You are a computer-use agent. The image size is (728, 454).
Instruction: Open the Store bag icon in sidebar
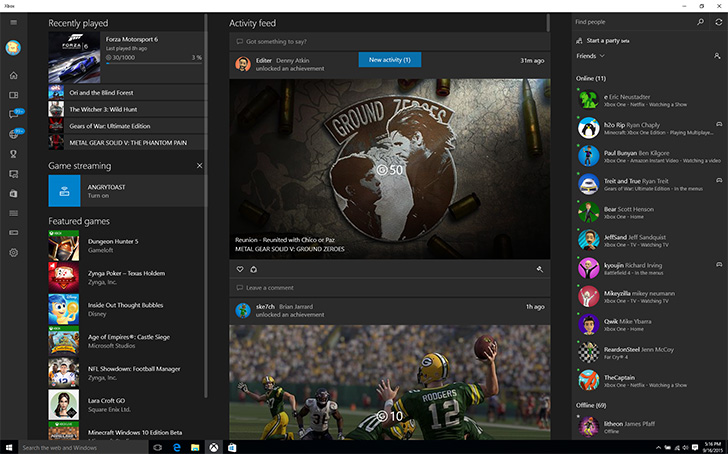pyautogui.click(x=13, y=193)
